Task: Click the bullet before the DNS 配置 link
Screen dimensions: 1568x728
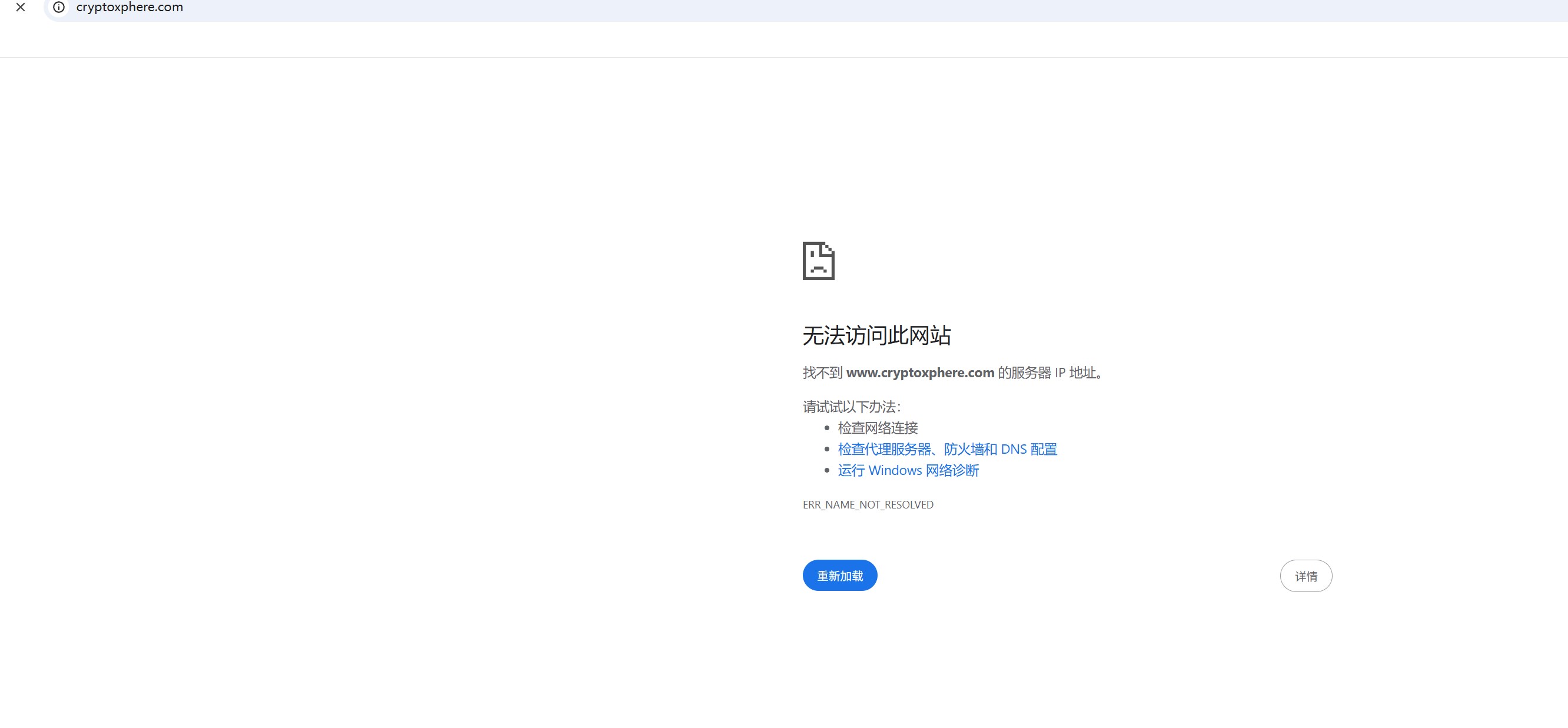Action: [x=826, y=449]
